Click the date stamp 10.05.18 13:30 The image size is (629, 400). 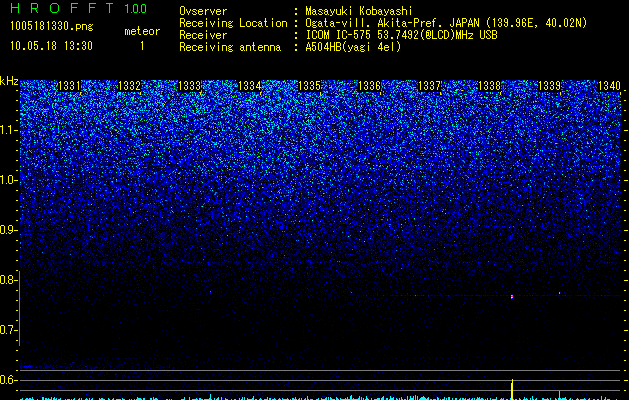click(x=51, y=46)
